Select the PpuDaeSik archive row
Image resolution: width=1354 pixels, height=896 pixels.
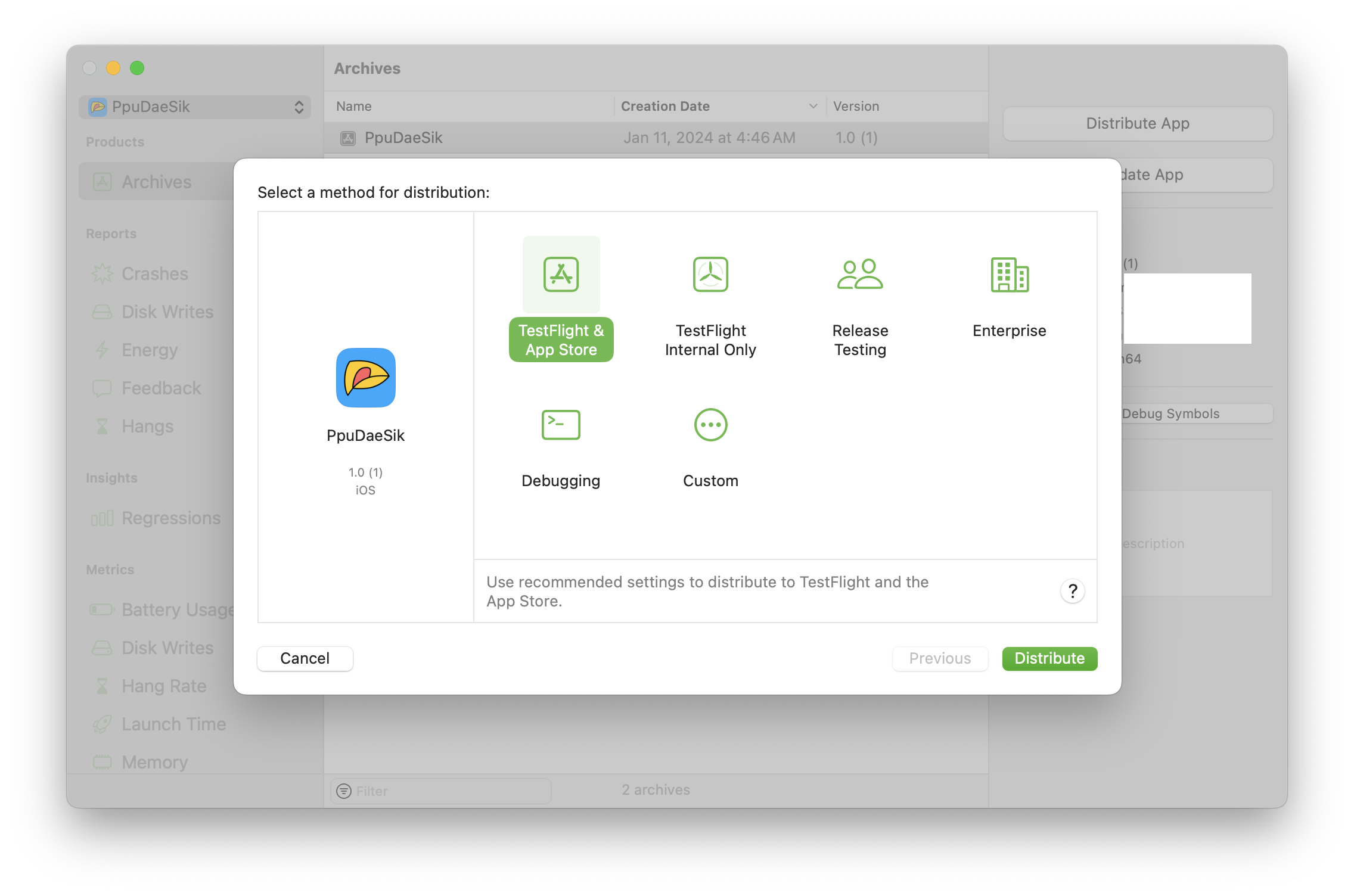(x=656, y=138)
